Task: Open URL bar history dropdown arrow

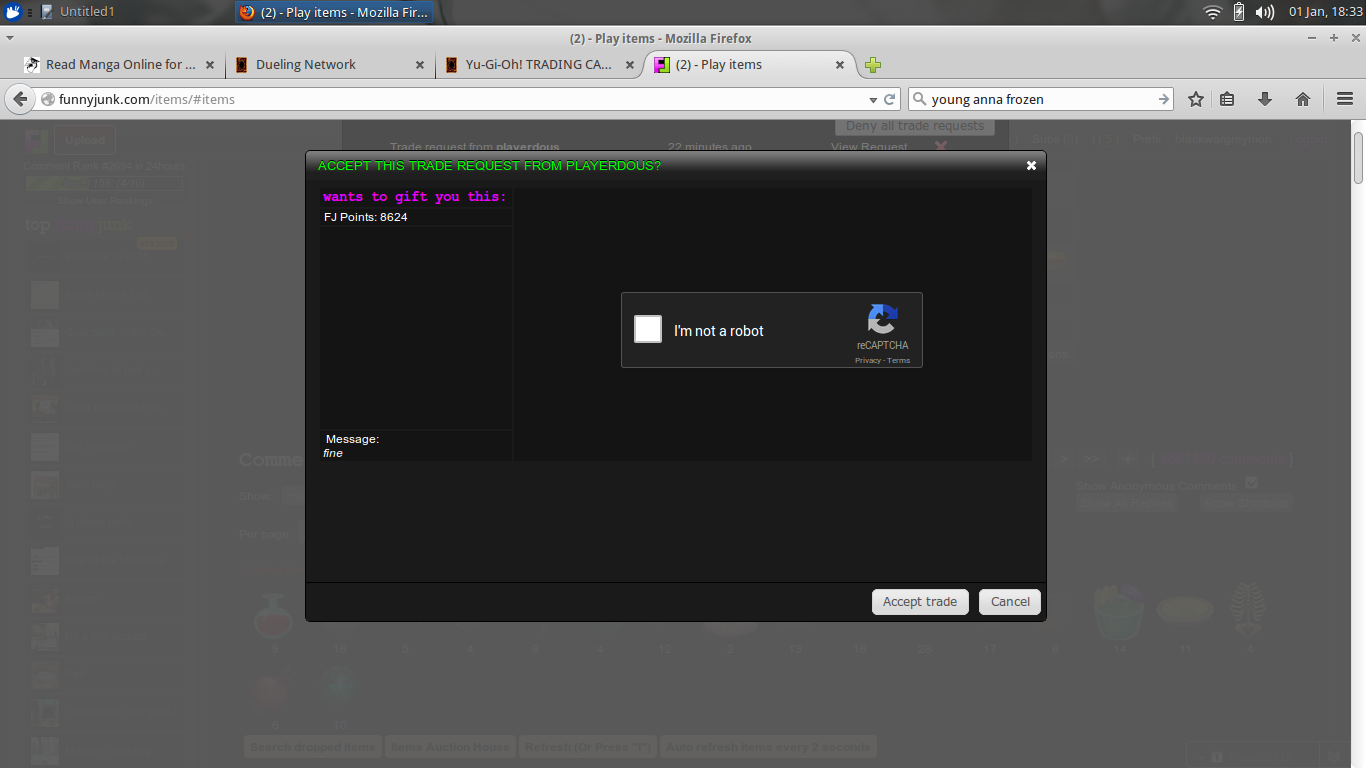Action: [x=872, y=99]
